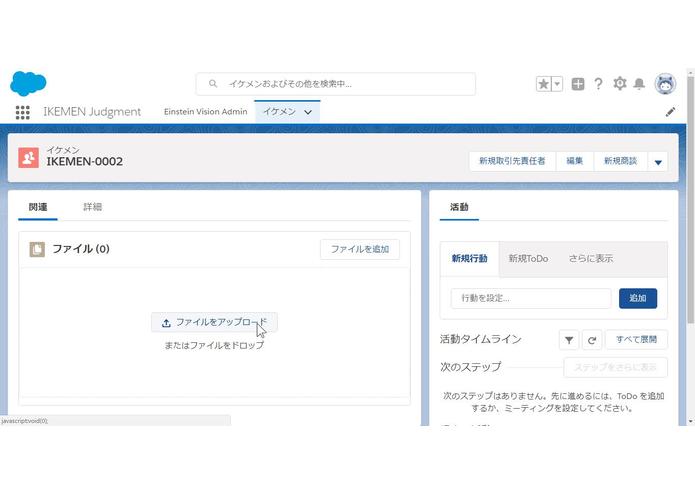Open the setup gear icon
Screen dimensions: 695x494
[x=620, y=83]
